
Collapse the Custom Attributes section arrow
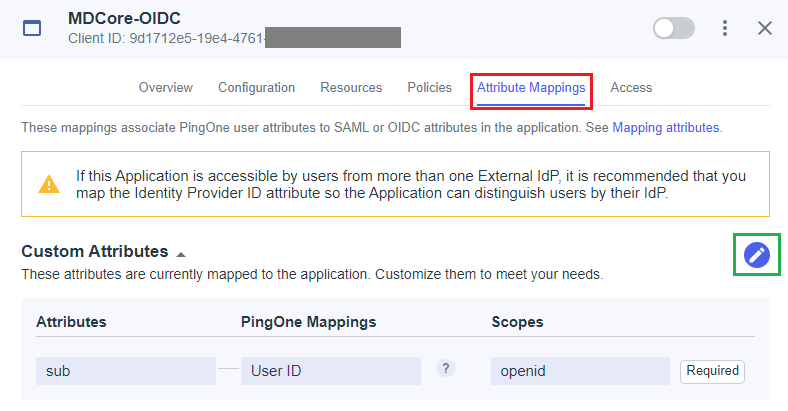[x=181, y=254]
